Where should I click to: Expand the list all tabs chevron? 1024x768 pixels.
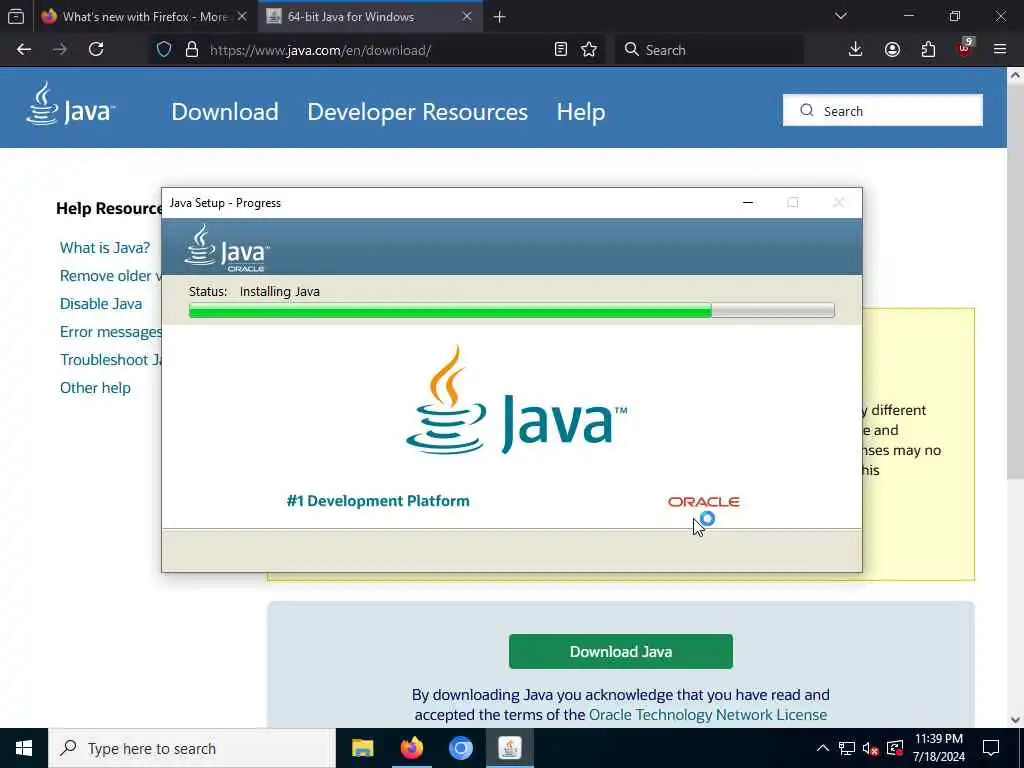tap(841, 16)
